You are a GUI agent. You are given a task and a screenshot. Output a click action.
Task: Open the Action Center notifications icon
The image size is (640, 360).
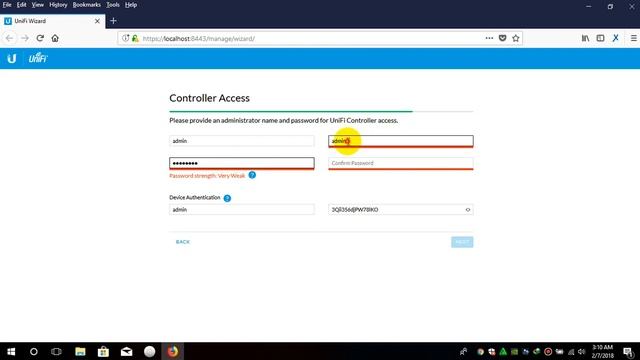(x=629, y=351)
